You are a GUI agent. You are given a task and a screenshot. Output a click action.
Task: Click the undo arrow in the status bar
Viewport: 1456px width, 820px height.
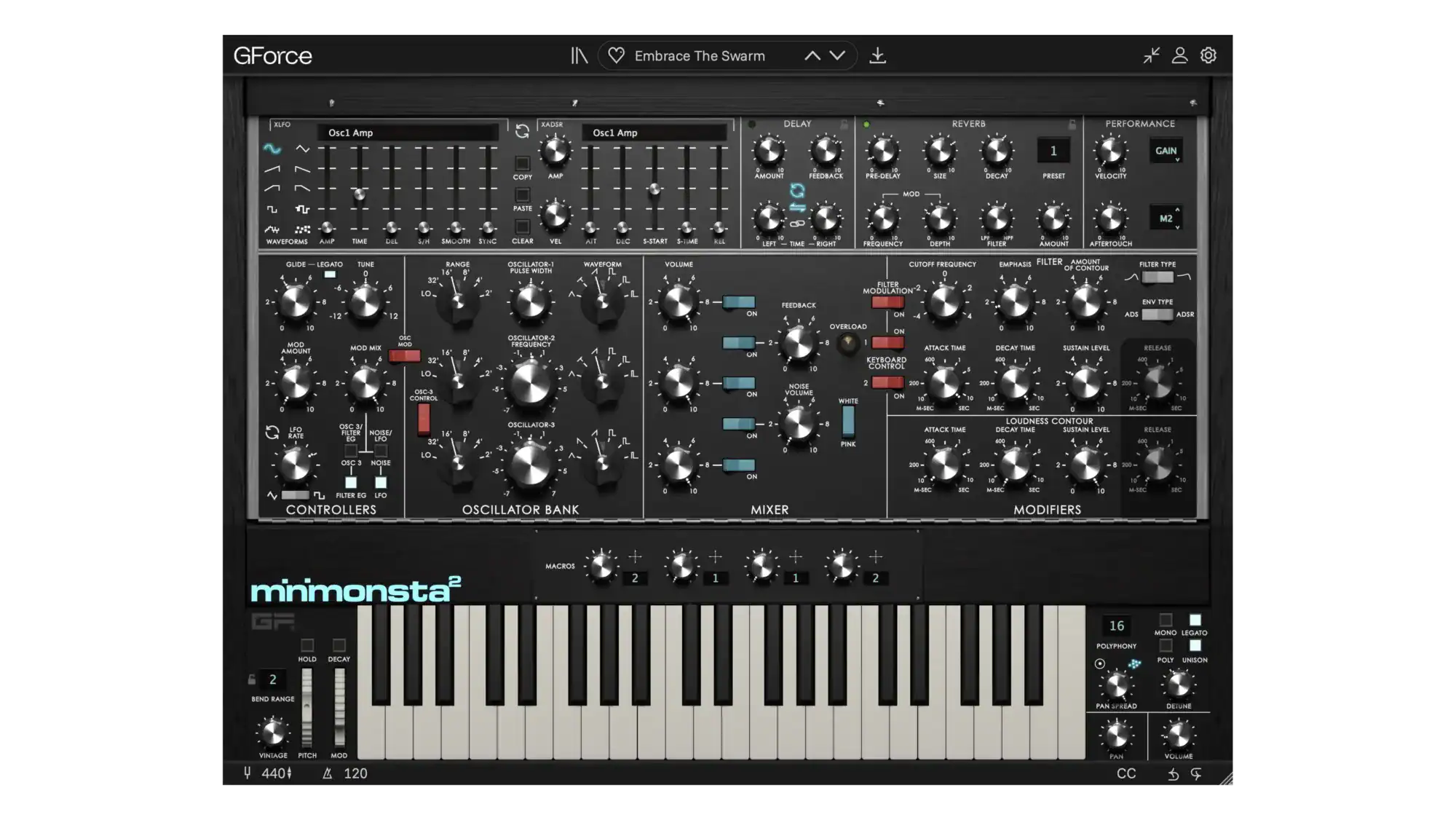point(1173,774)
